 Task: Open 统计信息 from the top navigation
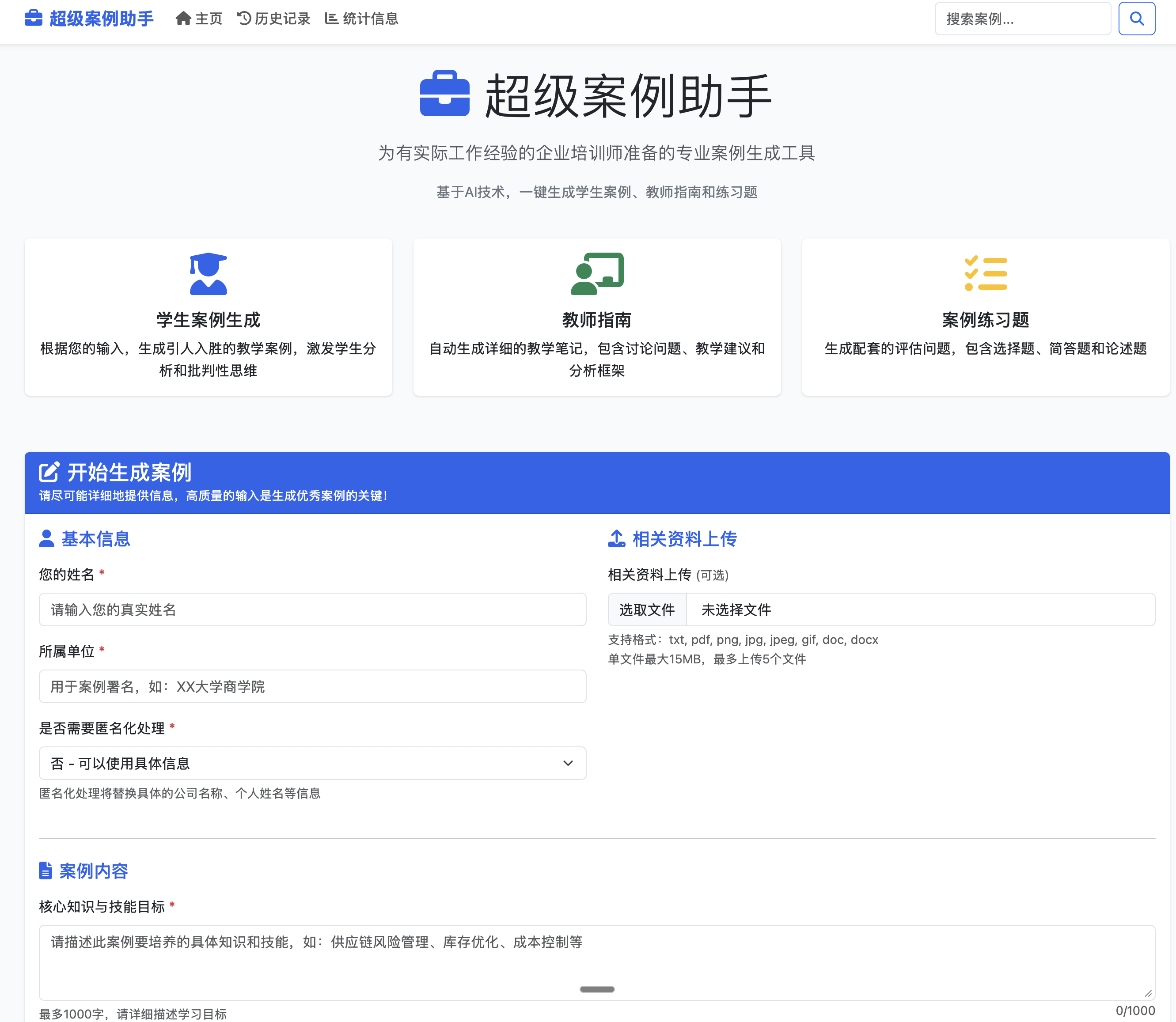click(370, 18)
